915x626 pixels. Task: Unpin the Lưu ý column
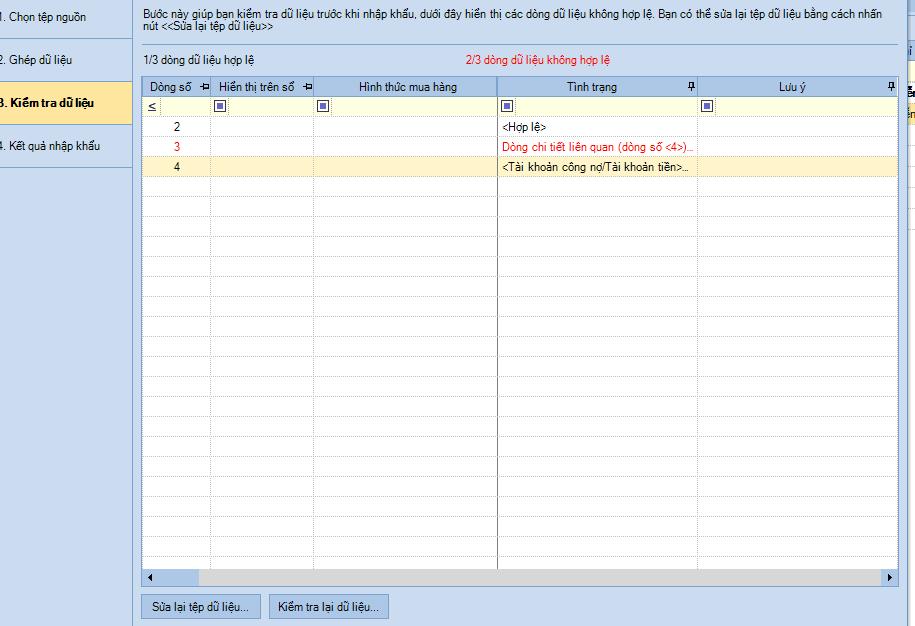pyautogui.click(x=891, y=87)
